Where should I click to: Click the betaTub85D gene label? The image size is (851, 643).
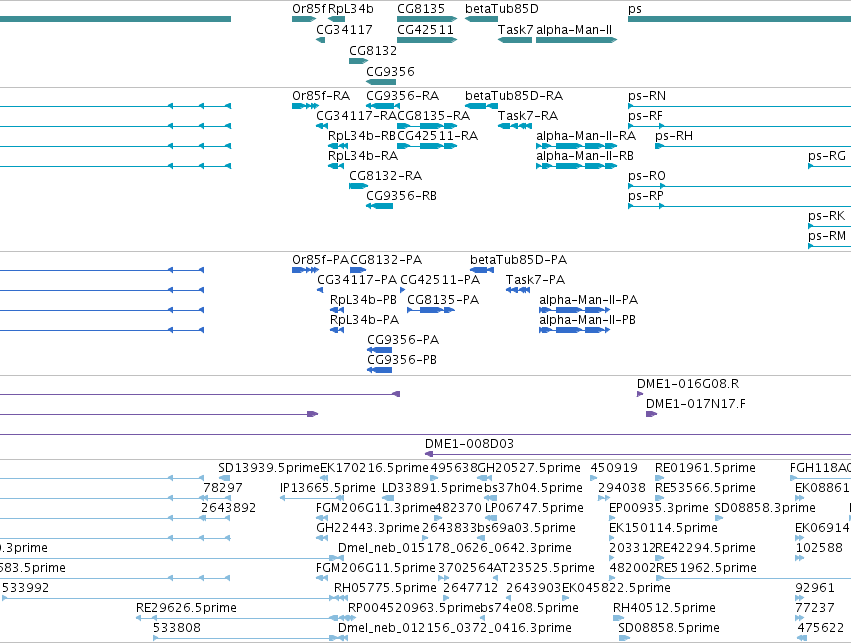[501, 9]
